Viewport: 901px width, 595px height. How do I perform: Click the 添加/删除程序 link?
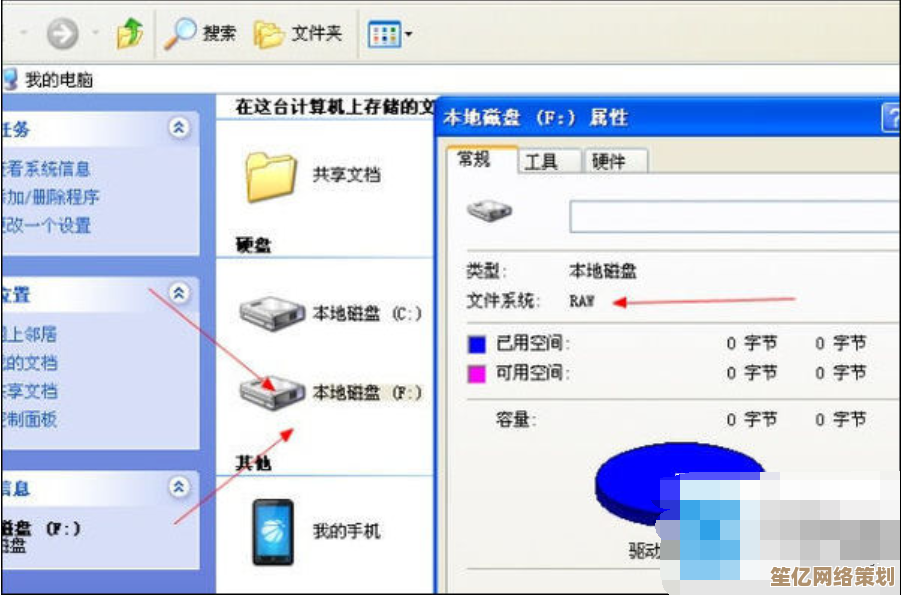49,197
